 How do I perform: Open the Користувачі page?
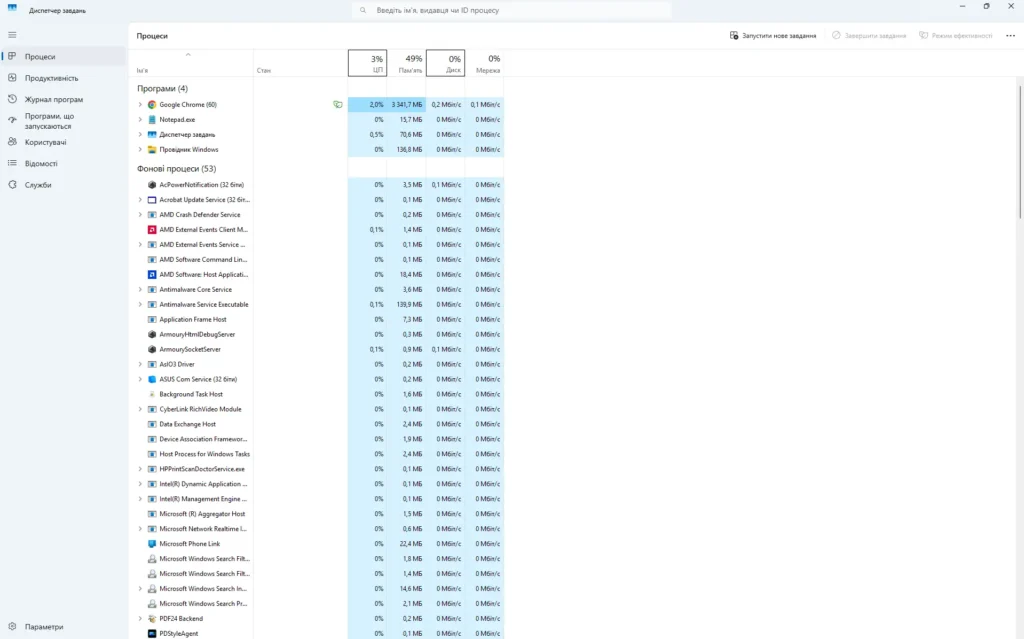(63, 142)
